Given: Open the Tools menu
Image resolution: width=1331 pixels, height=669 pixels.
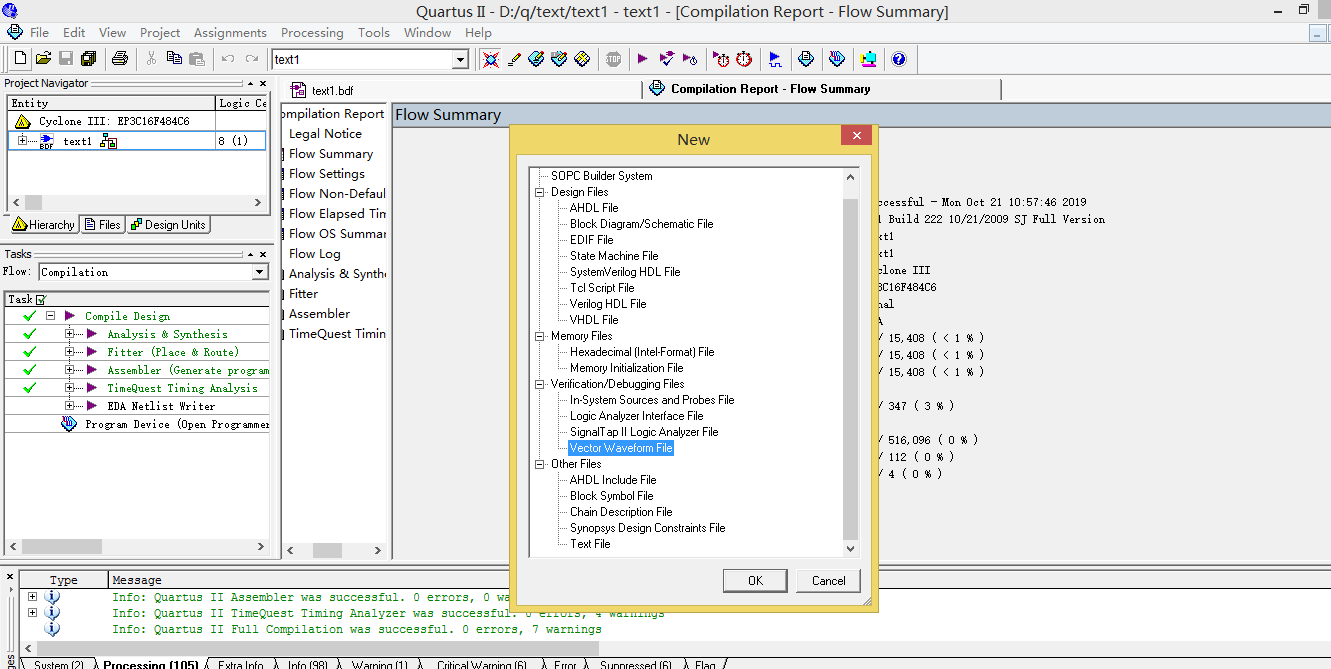Looking at the screenshot, I should [374, 32].
